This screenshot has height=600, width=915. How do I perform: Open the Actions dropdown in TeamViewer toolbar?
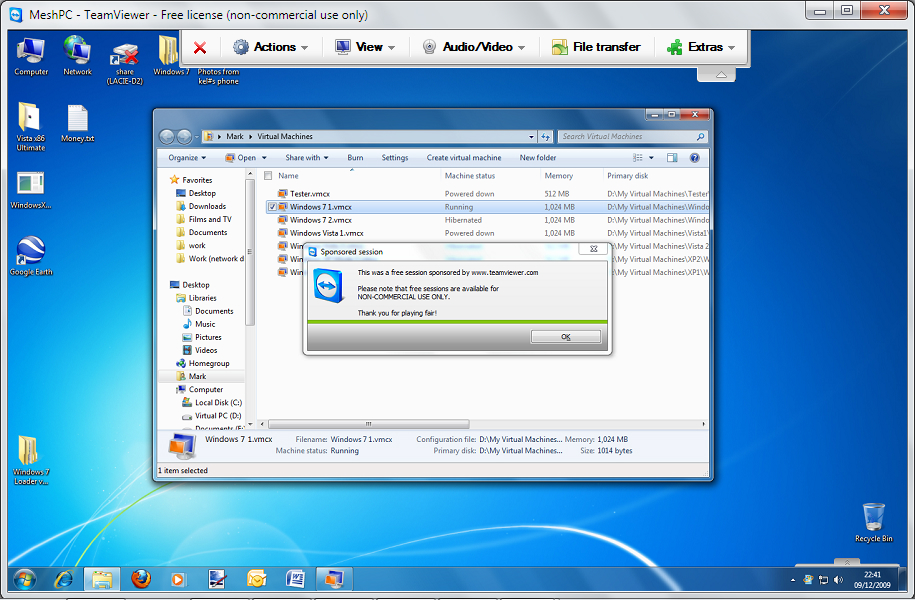tap(265, 47)
